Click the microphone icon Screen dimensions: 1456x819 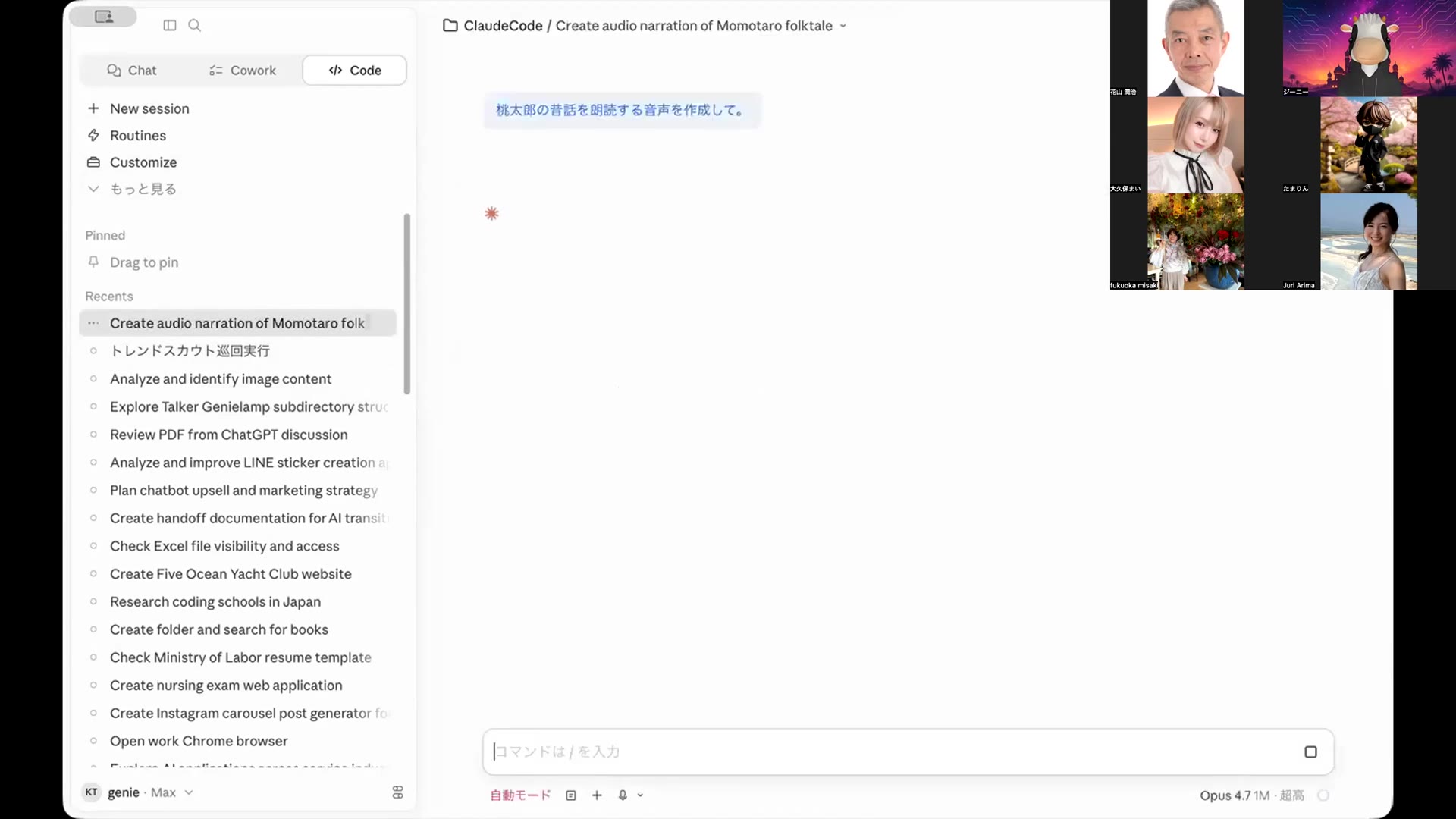pos(622,795)
